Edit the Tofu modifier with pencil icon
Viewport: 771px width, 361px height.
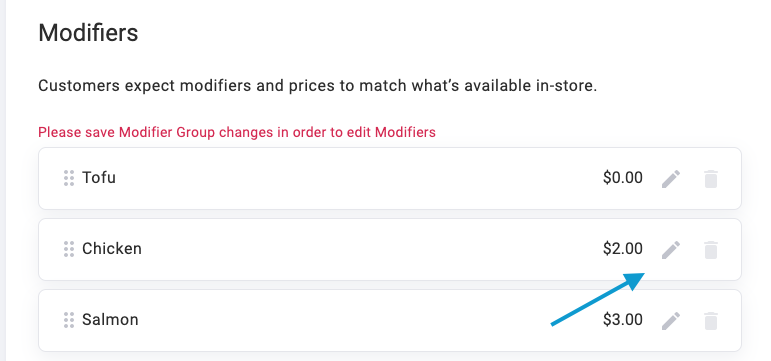coord(671,179)
